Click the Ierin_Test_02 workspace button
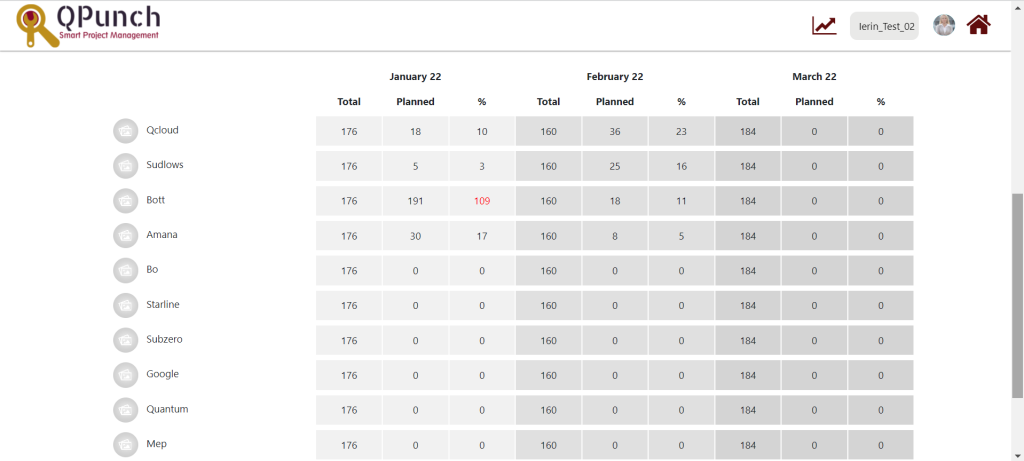 coord(884,26)
